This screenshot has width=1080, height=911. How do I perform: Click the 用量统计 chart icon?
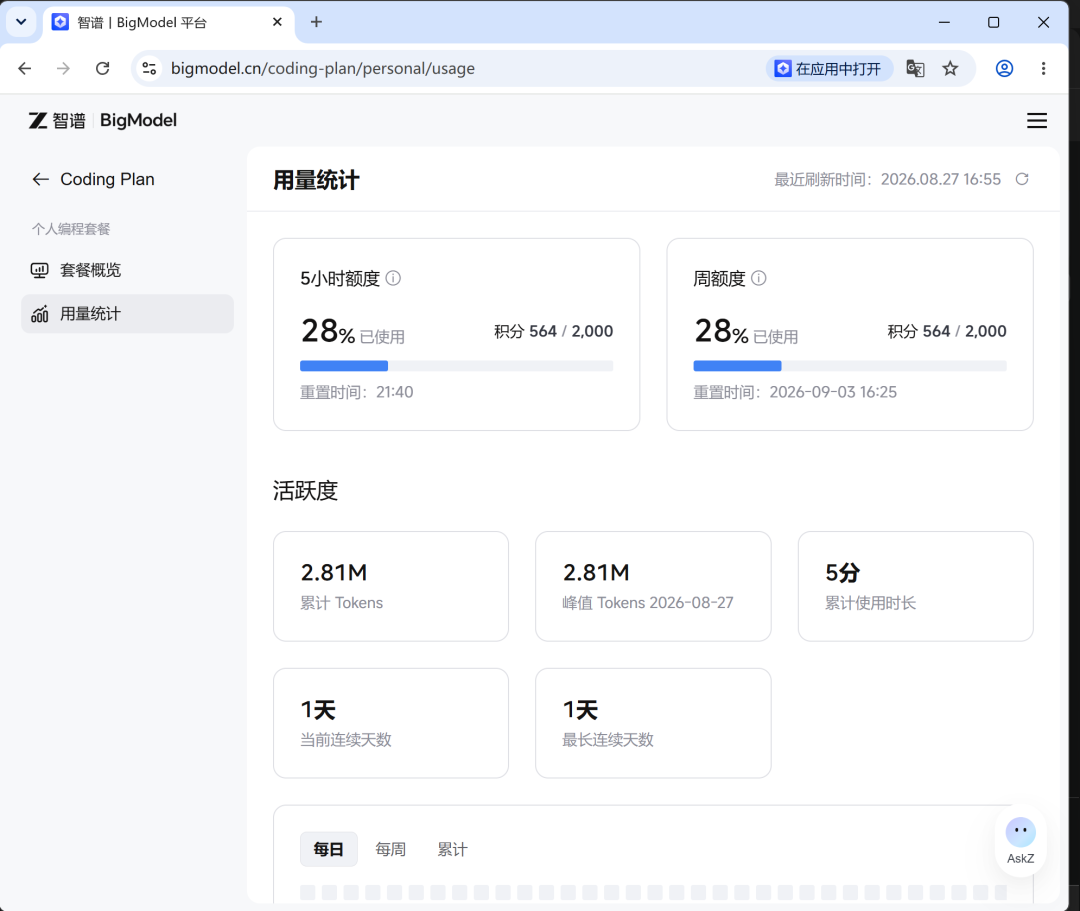point(39,314)
